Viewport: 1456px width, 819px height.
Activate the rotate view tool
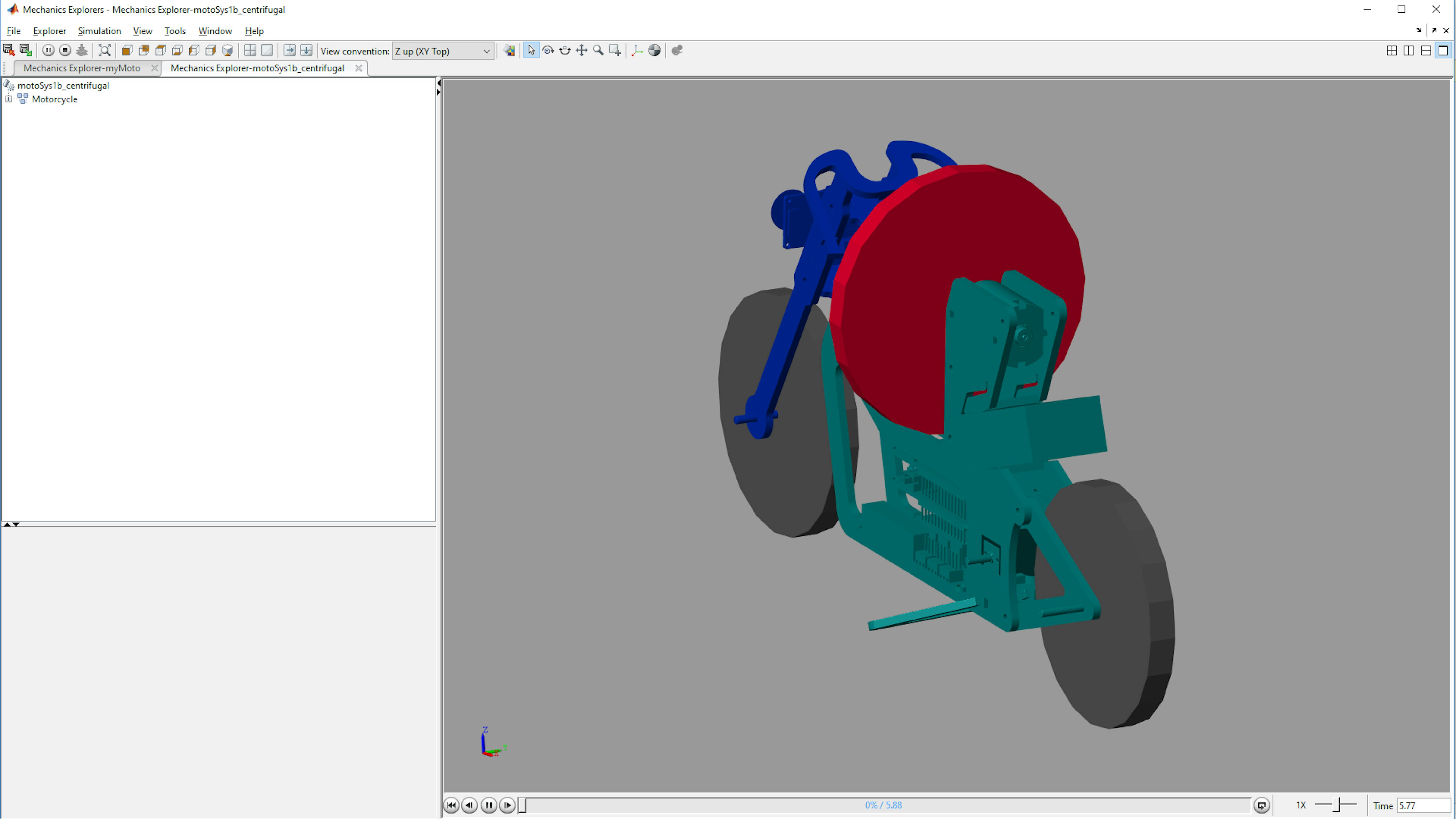[x=548, y=50]
